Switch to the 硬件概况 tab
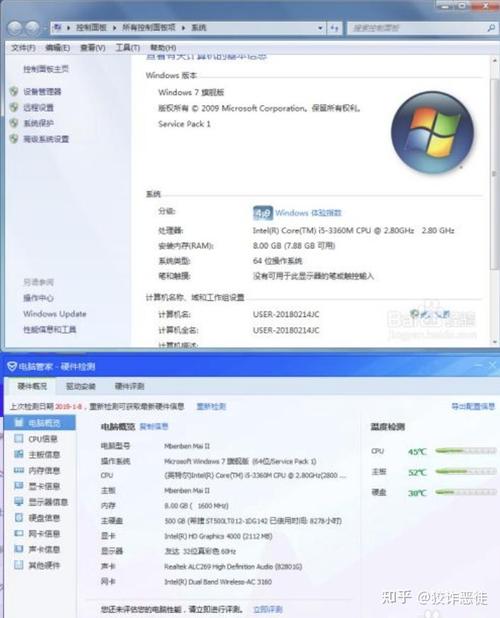Image resolution: width=500 pixels, height=618 pixels. point(32,386)
